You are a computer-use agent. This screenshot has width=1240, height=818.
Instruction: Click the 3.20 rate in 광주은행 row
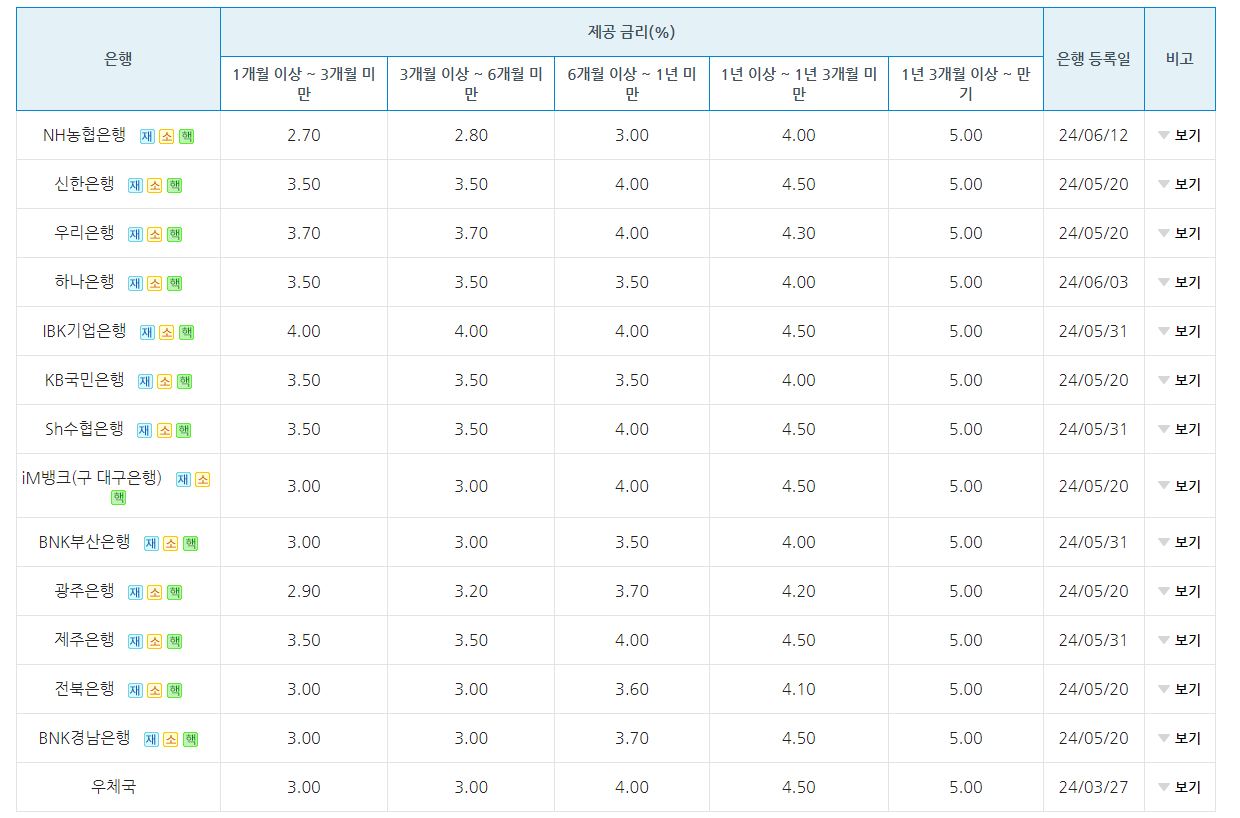coord(471,591)
